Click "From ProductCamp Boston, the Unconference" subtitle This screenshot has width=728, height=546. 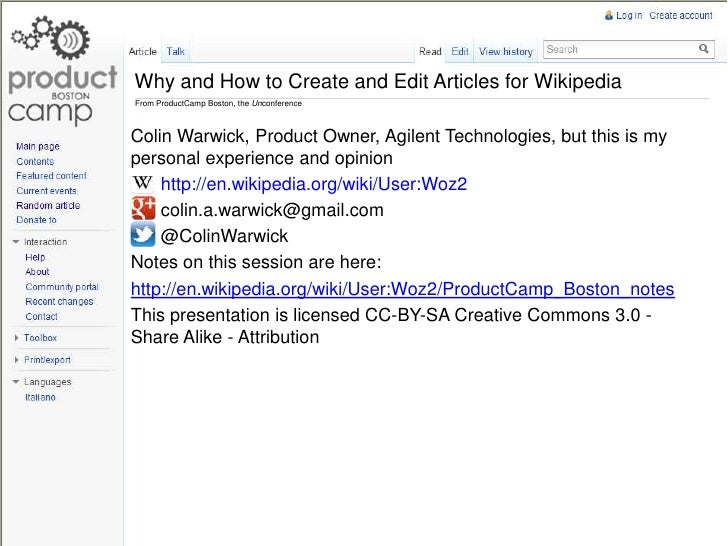[x=218, y=103]
